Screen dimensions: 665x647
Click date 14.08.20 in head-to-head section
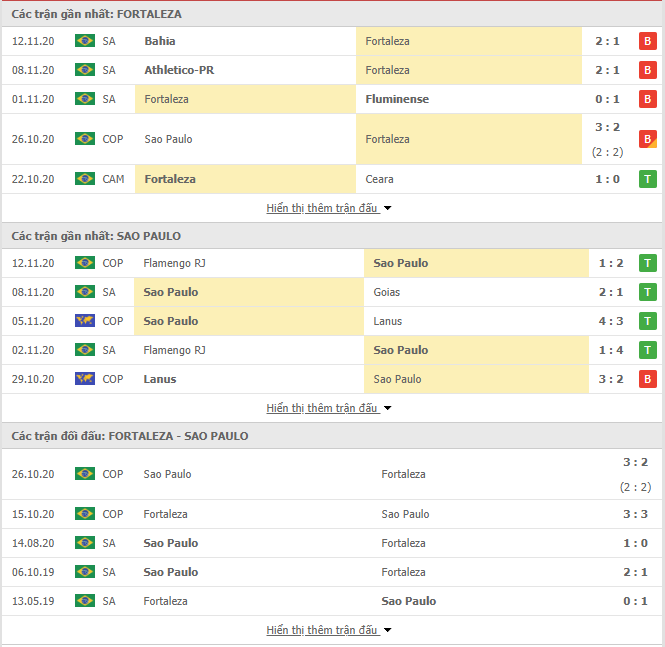33,543
